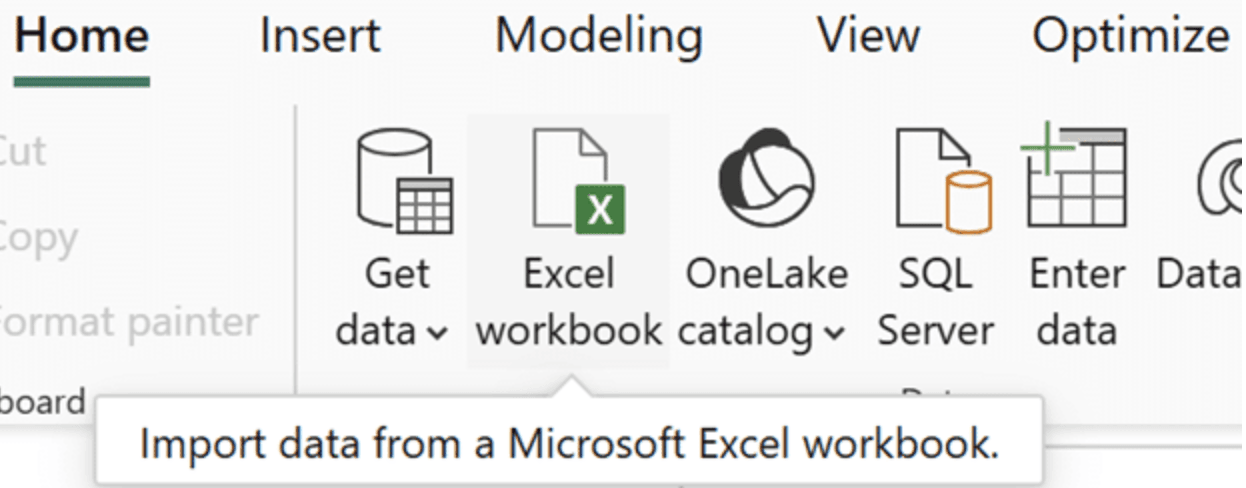Click the "SQL Server" text label
Image resolution: width=1246 pixels, height=488 pixels.
[936, 301]
